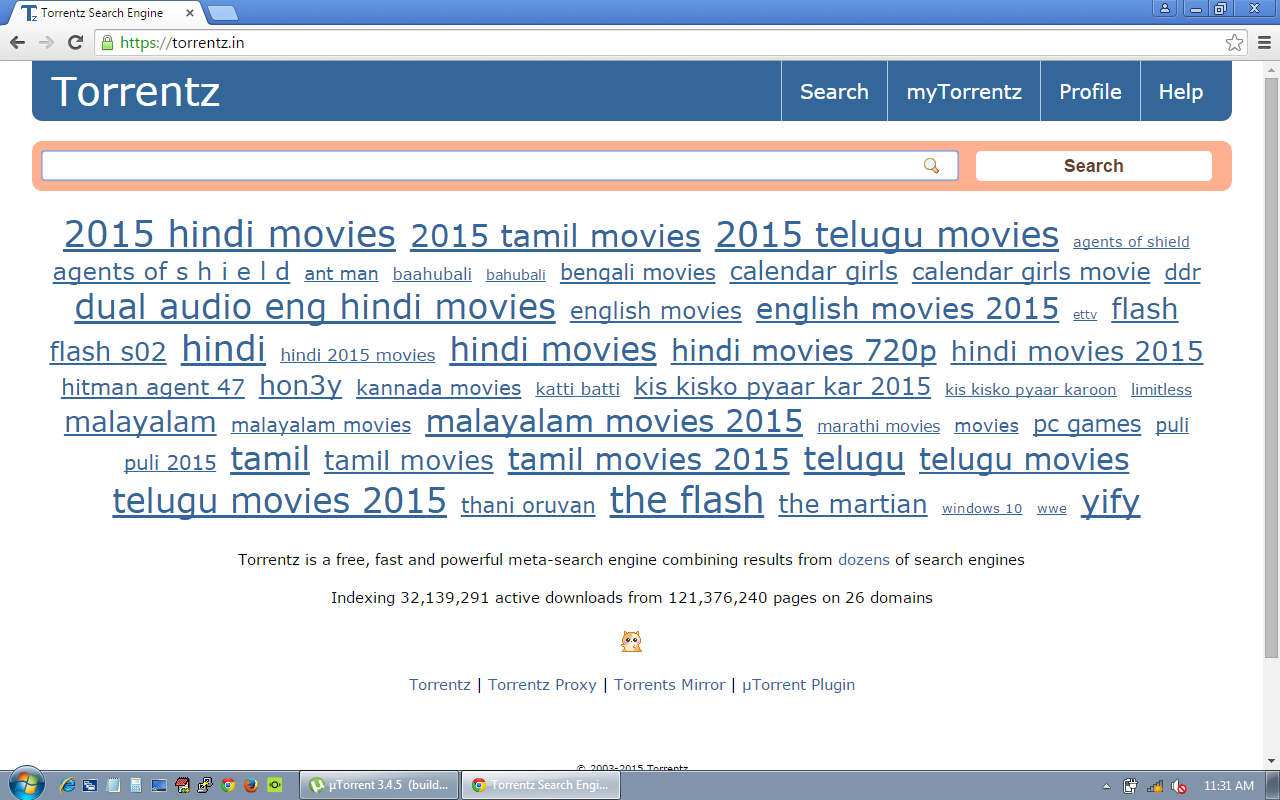The image size is (1280, 800).
Task: Bookmark this page with the star icon
Action: pos(1235,43)
